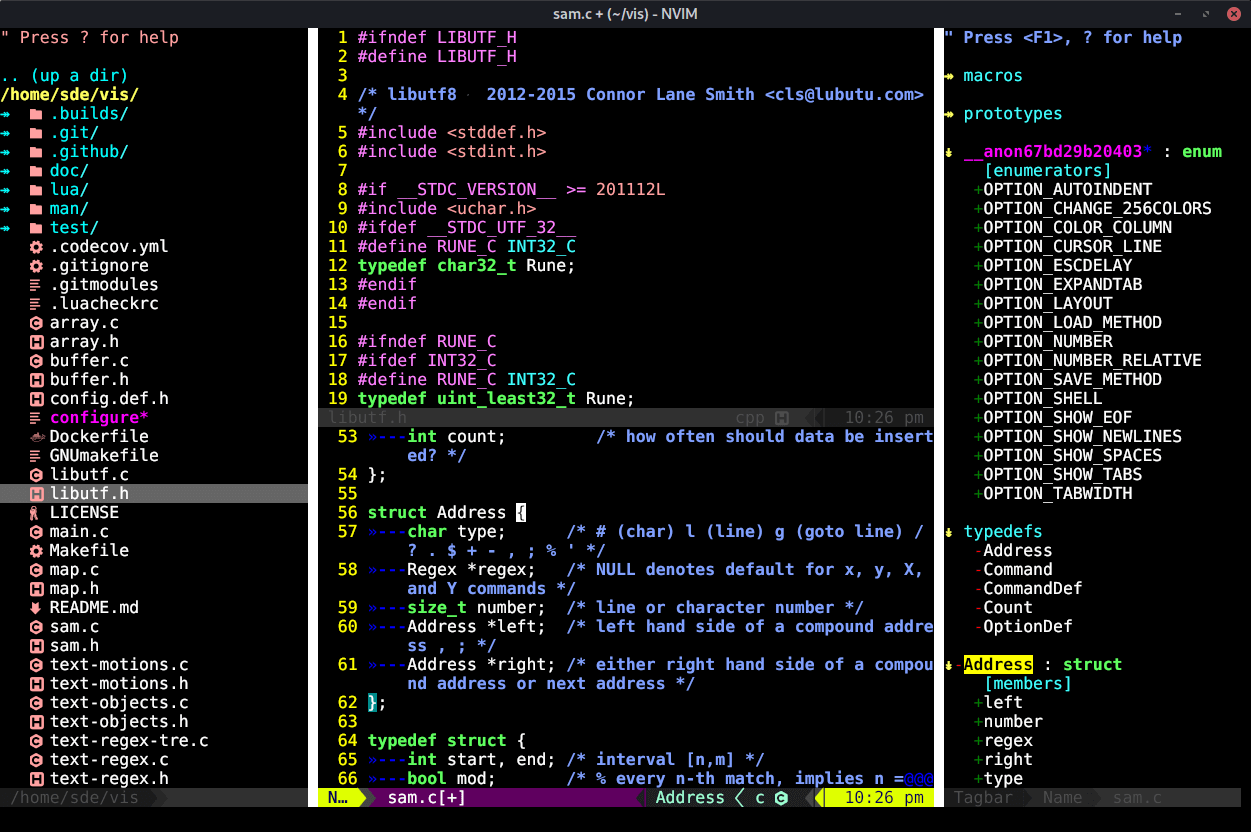Click markdown icon of README.md
Viewport: 1251px width, 832px height.
[36, 608]
